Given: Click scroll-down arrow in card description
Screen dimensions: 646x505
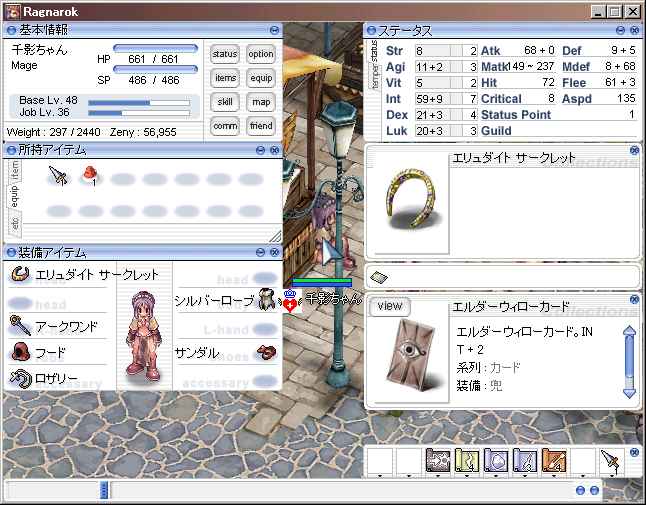Looking at the screenshot, I should point(629,393).
